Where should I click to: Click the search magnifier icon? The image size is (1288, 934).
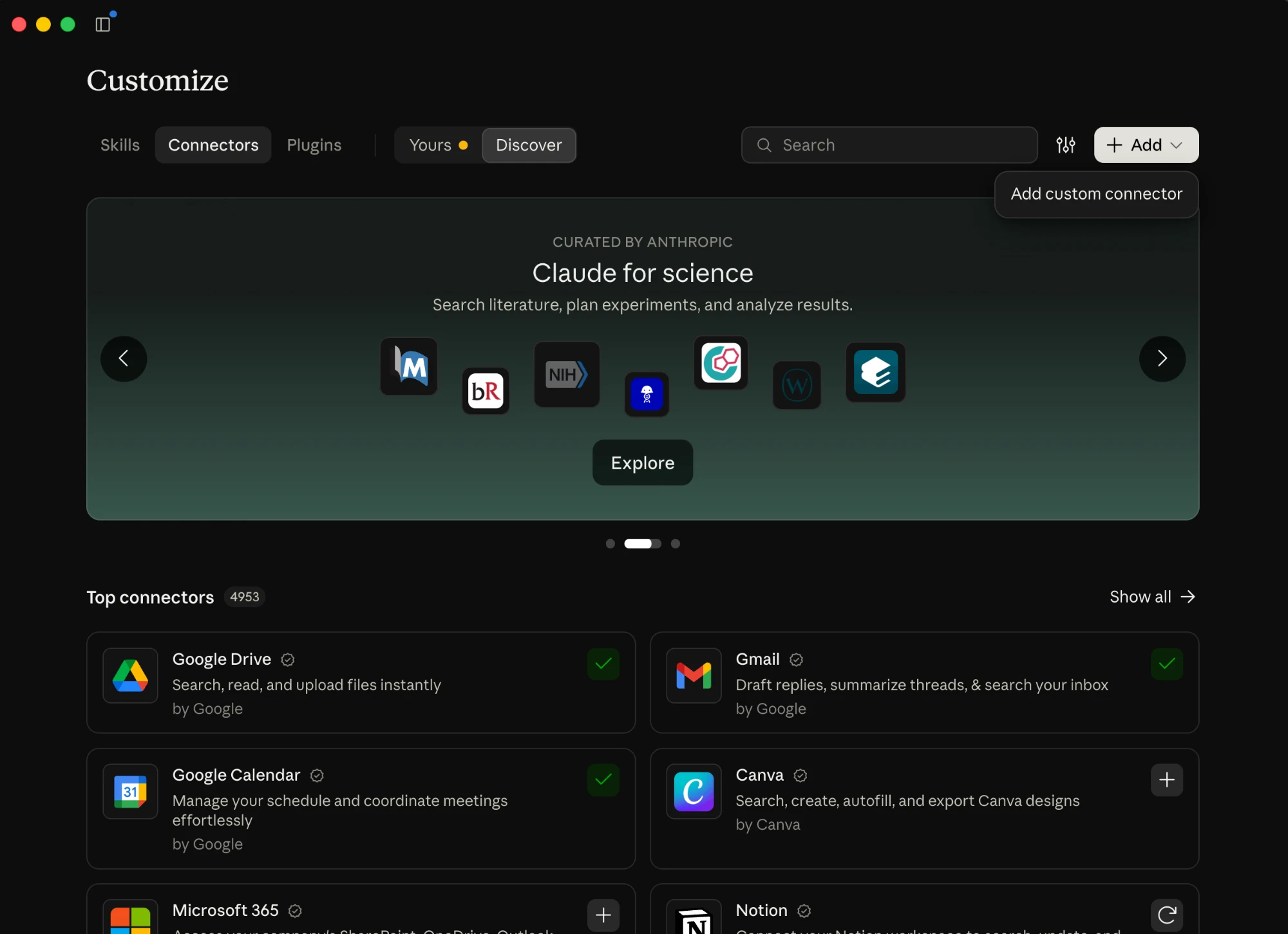pyautogui.click(x=764, y=145)
